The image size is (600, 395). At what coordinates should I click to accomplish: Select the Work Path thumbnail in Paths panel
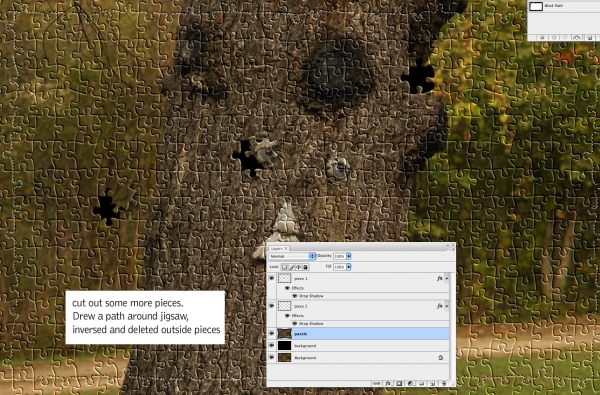pyautogui.click(x=536, y=6)
